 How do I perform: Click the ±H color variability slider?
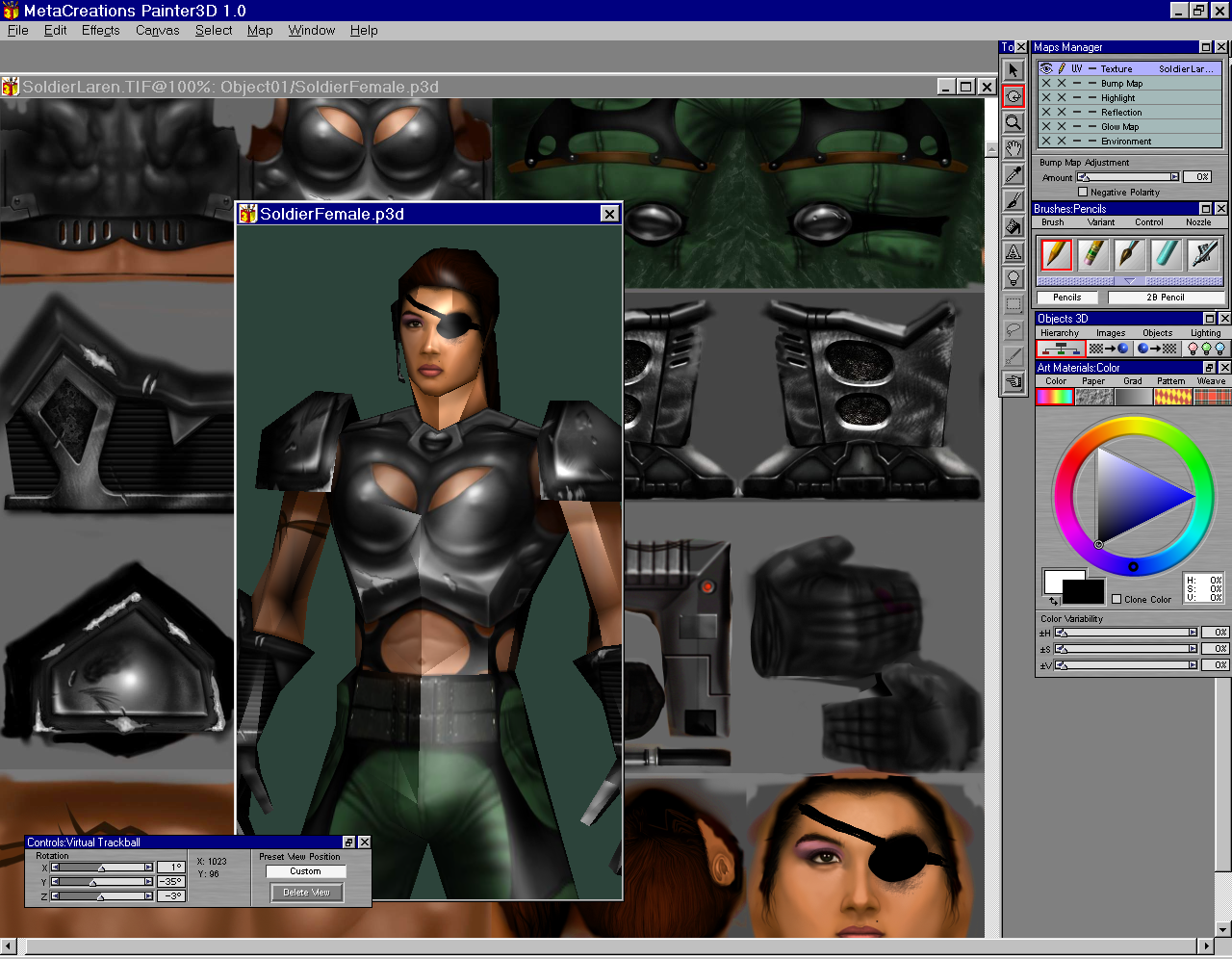1126,633
